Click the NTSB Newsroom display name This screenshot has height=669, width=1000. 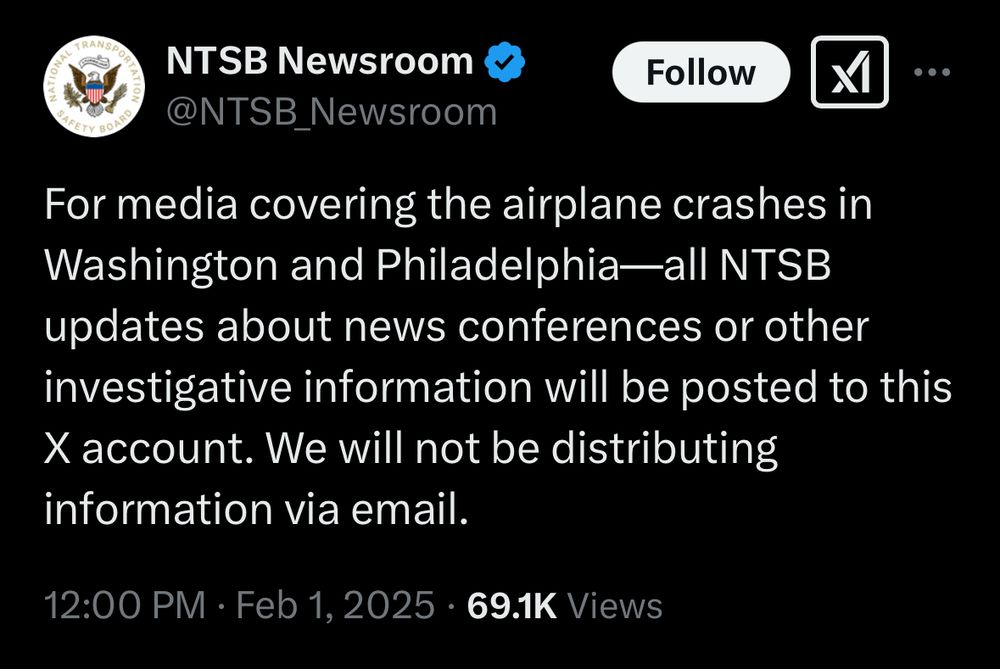pos(320,60)
